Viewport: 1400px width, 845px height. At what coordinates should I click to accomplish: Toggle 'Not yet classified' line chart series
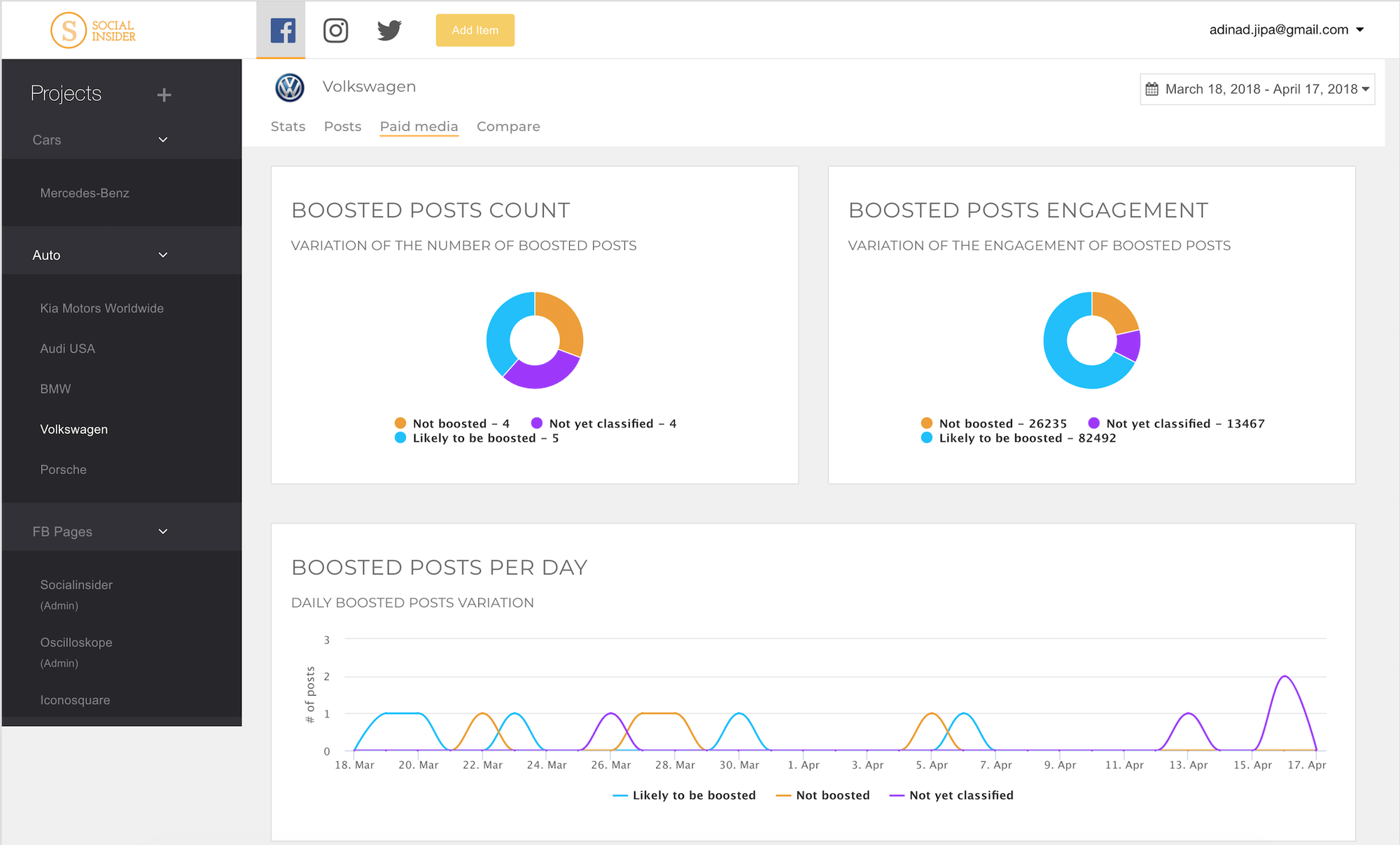(x=951, y=795)
